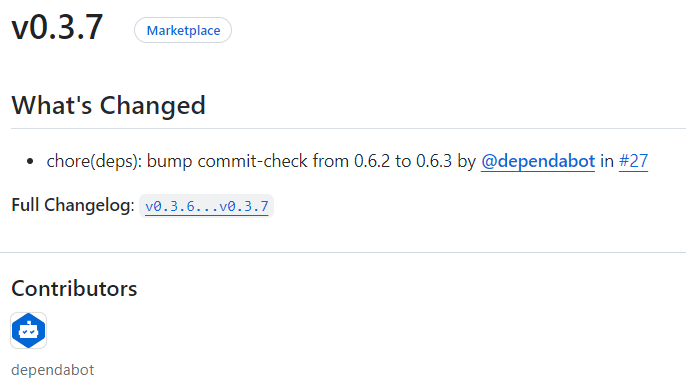Screen dimensions: 686x389
Task: Select the dependabot name under Contributors
Action: tap(52, 370)
